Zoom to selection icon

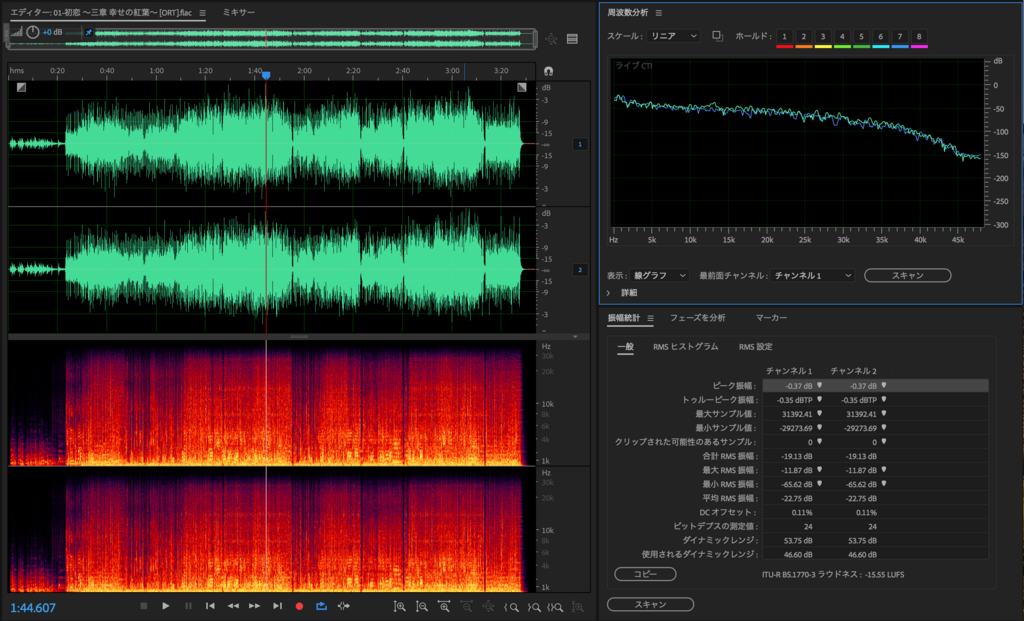[555, 607]
